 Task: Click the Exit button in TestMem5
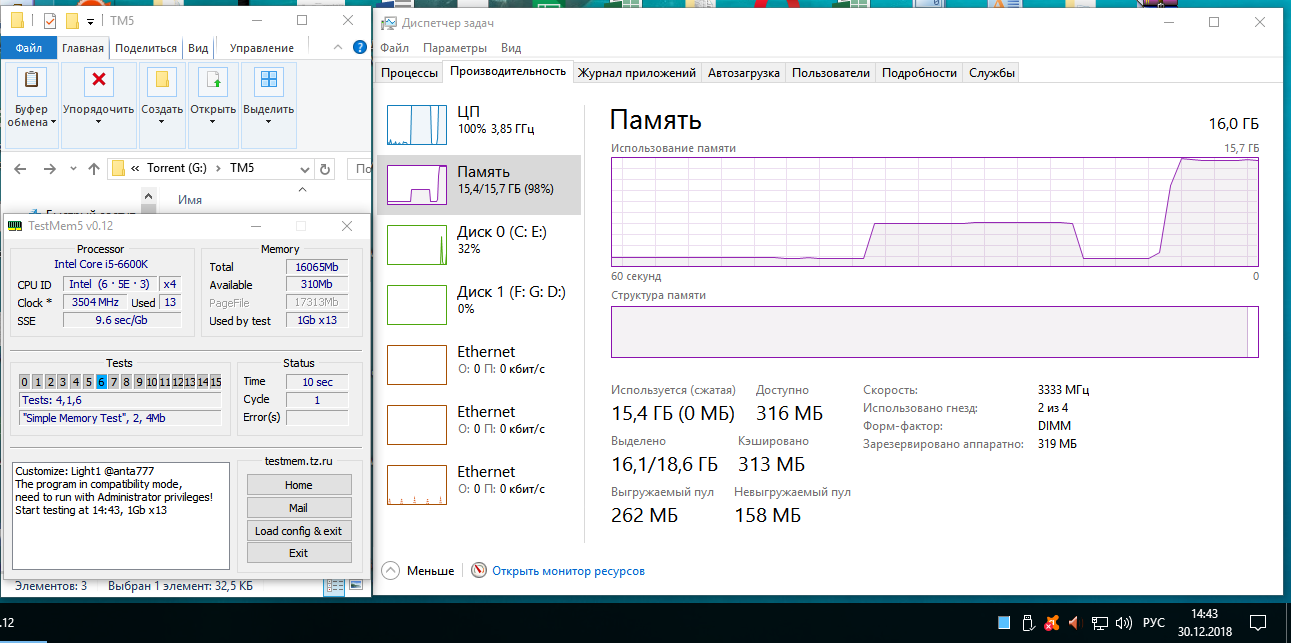click(x=299, y=553)
